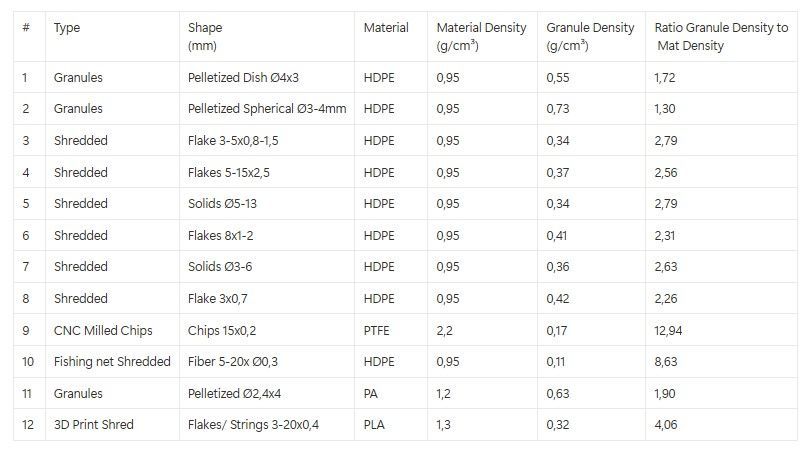
Task: Select the Flake 3-5x0,8-1,5 shape cell
Action: click(x=233, y=141)
